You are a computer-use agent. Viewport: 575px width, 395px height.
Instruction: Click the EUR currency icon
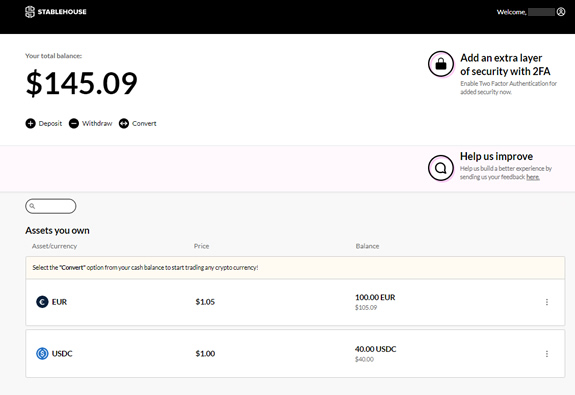pos(42,302)
